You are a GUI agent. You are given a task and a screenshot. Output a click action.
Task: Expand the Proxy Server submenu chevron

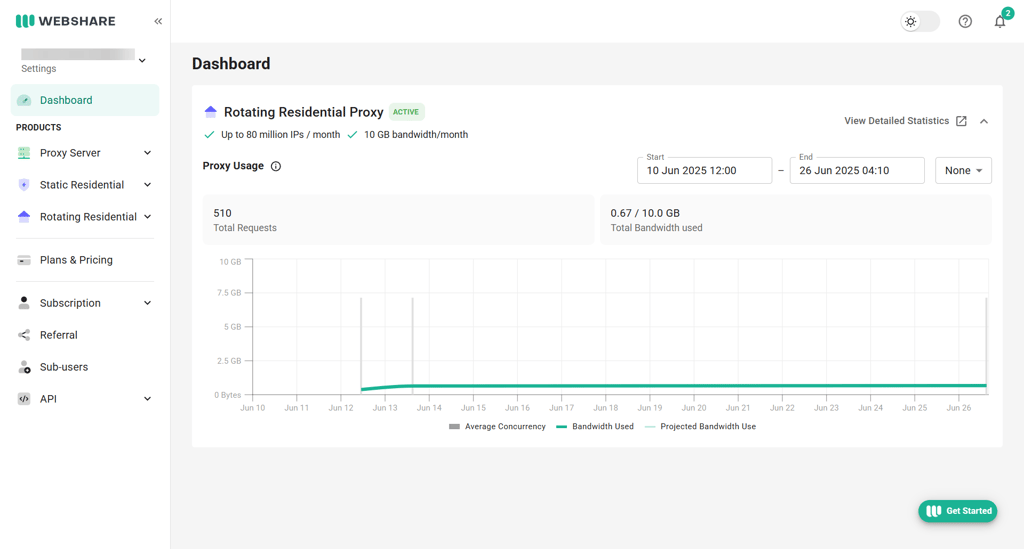point(148,153)
